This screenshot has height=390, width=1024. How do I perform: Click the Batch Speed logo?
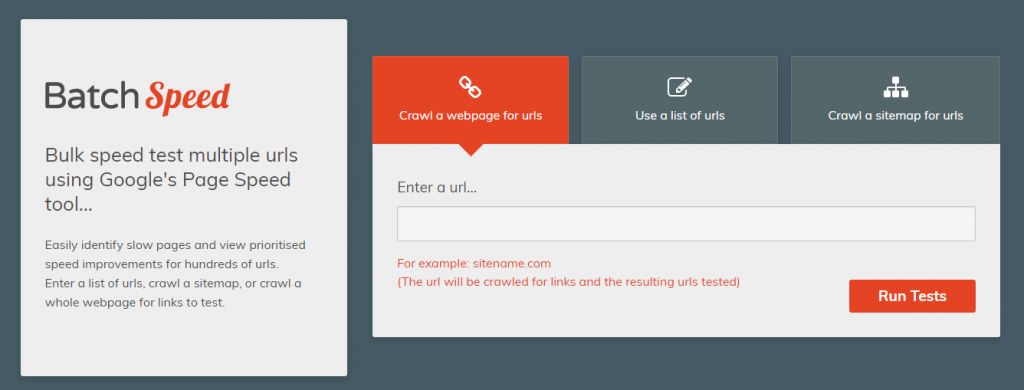(137, 97)
